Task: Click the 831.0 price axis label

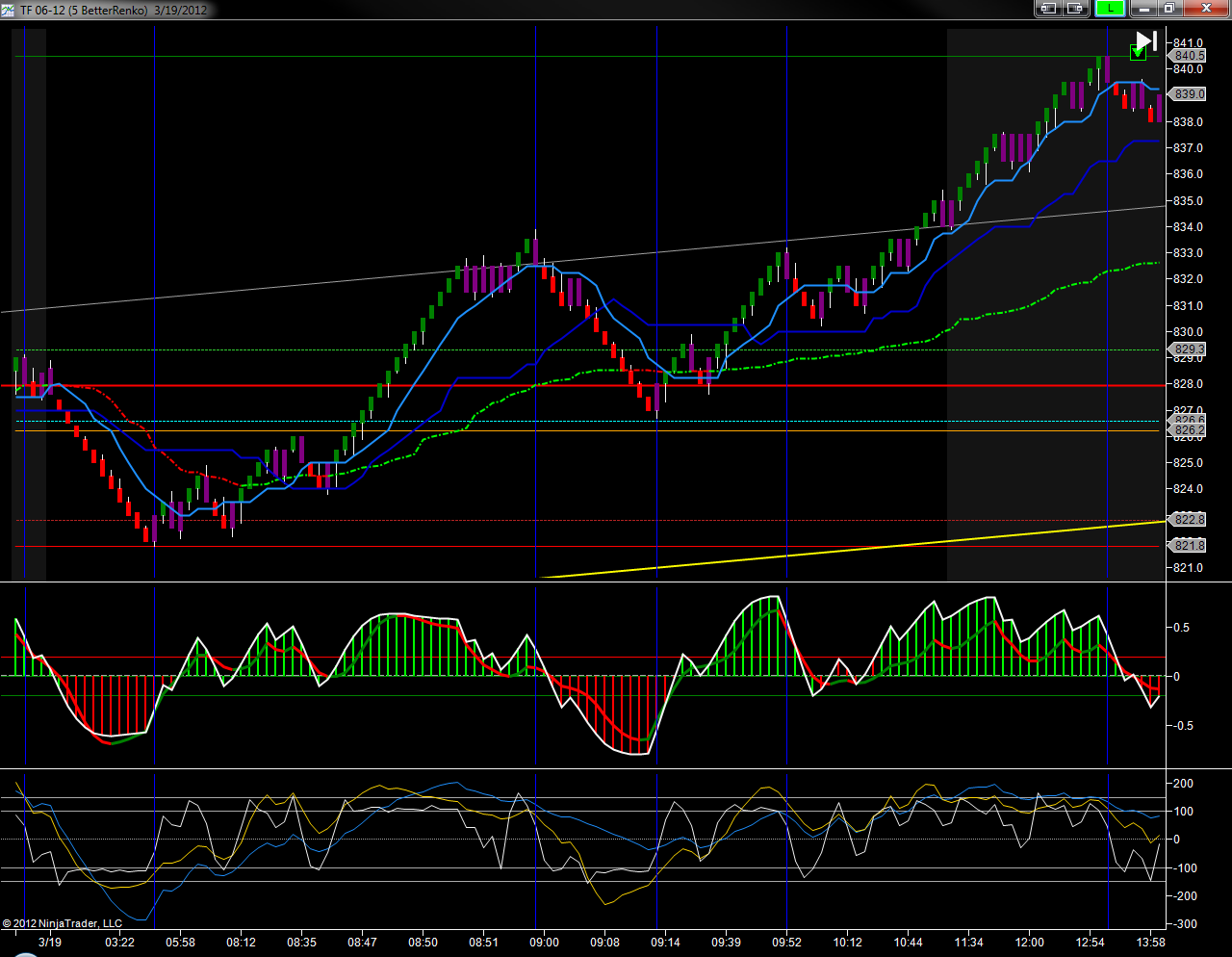Action: [x=1189, y=306]
